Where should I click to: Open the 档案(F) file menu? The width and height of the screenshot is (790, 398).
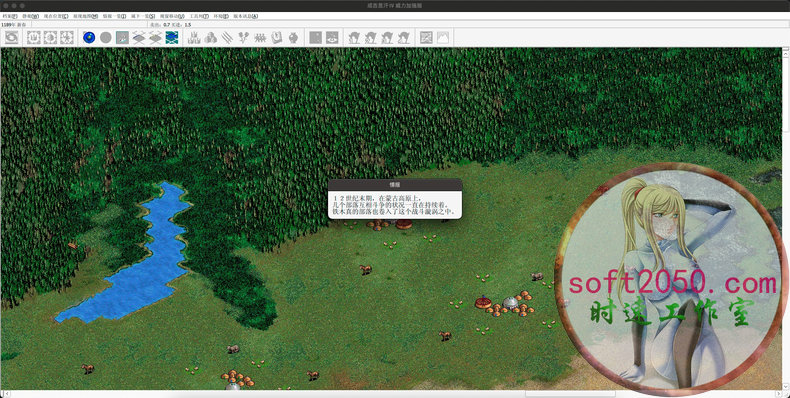(10, 16)
